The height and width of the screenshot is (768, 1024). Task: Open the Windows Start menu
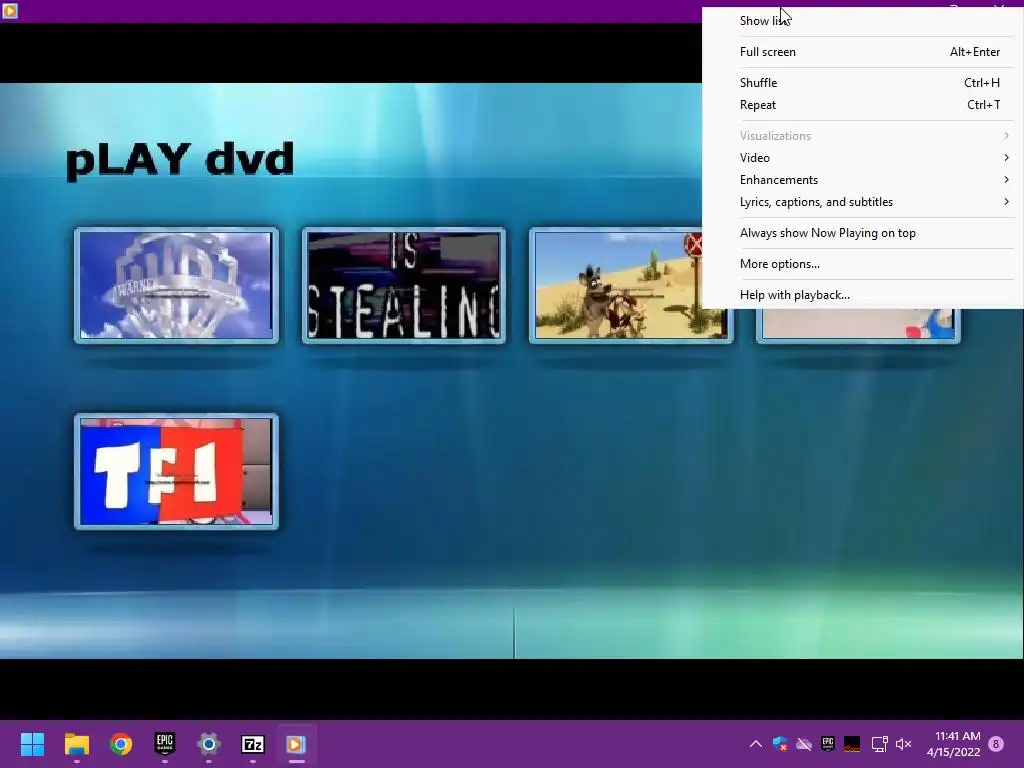[x=32, y=744]
